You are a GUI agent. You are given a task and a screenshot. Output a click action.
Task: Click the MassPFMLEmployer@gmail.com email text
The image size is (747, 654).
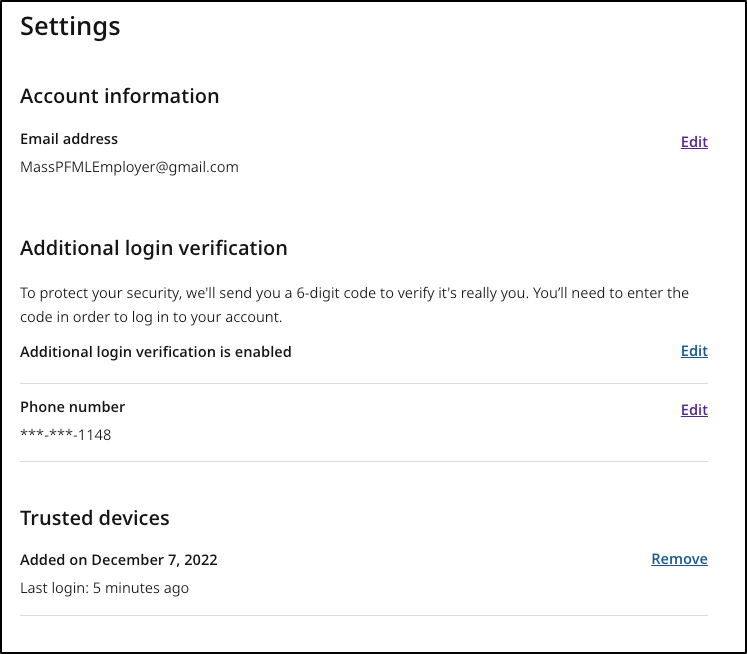point(129,167)
